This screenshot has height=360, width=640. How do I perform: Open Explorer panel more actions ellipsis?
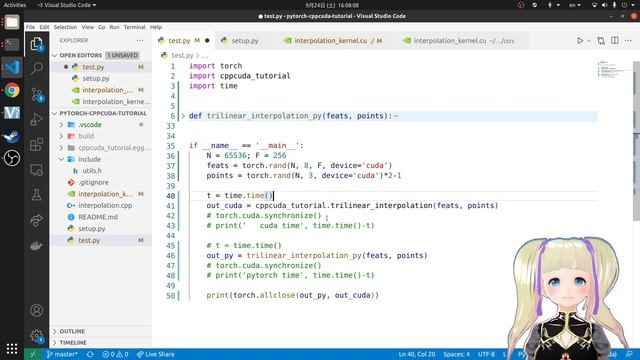coord(140,40)
